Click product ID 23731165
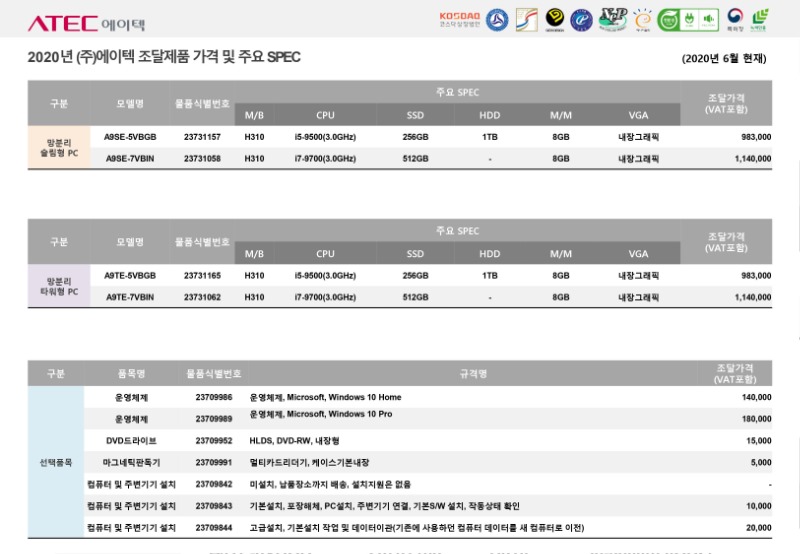The image size is (800, 554). point(202,275)
